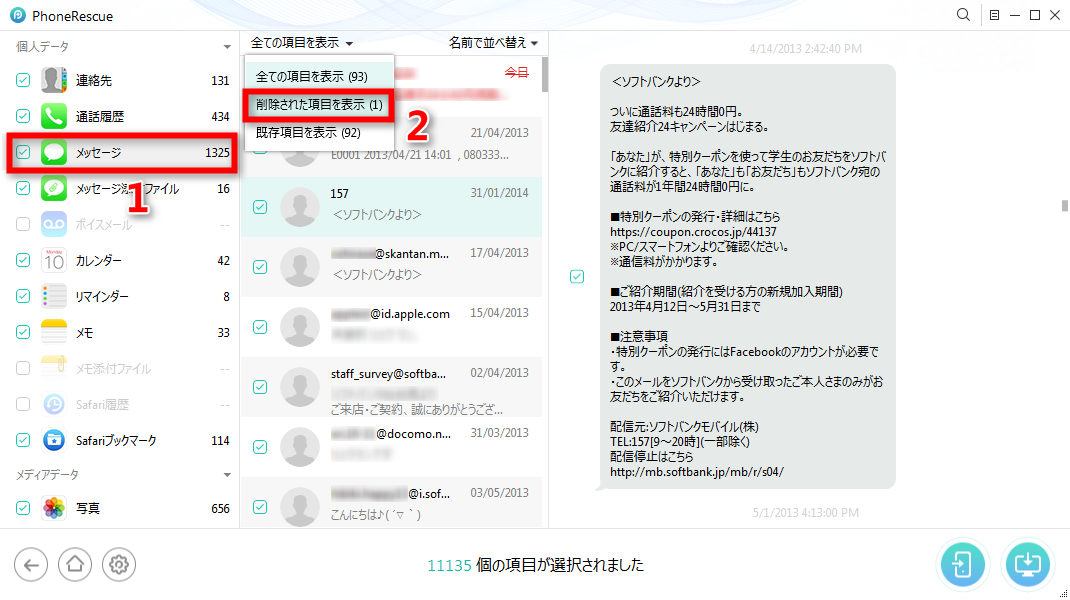Select 全ての項目を表示 (93) option

tap(319, 76)
